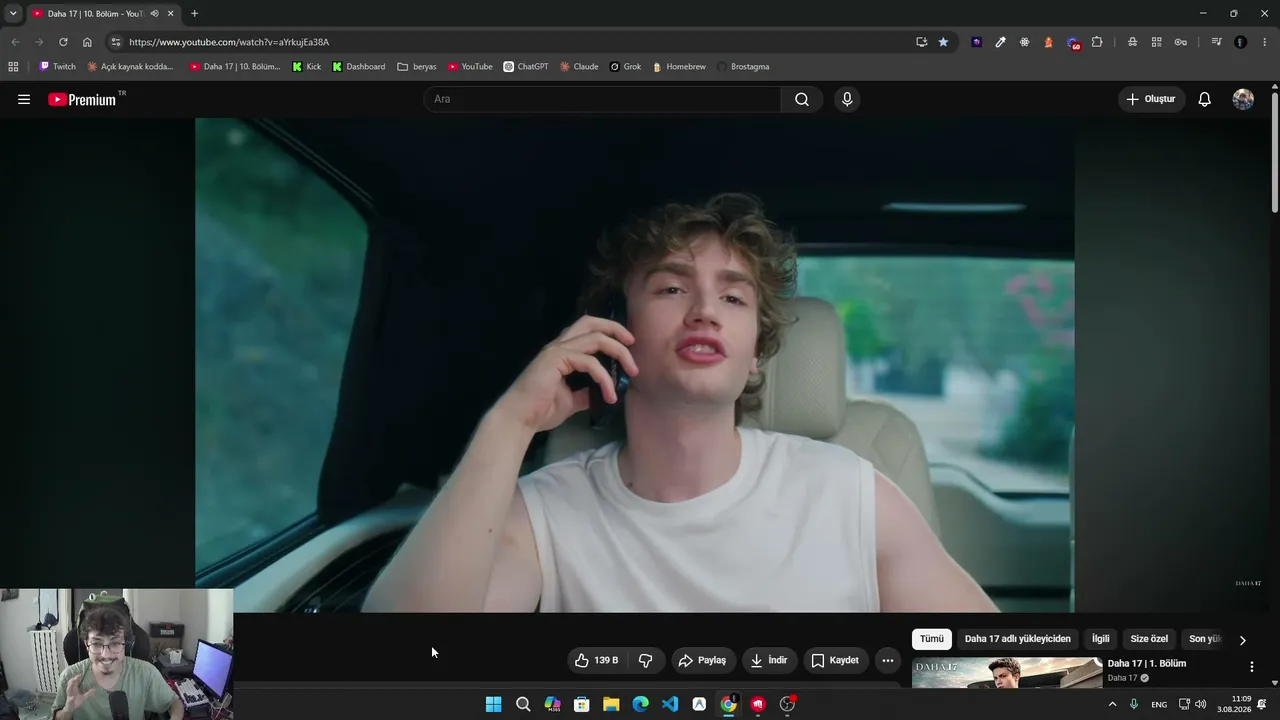Open the Homebrew bookmark
Screen dimensions: 1280x720
click(x=679, y=67)
